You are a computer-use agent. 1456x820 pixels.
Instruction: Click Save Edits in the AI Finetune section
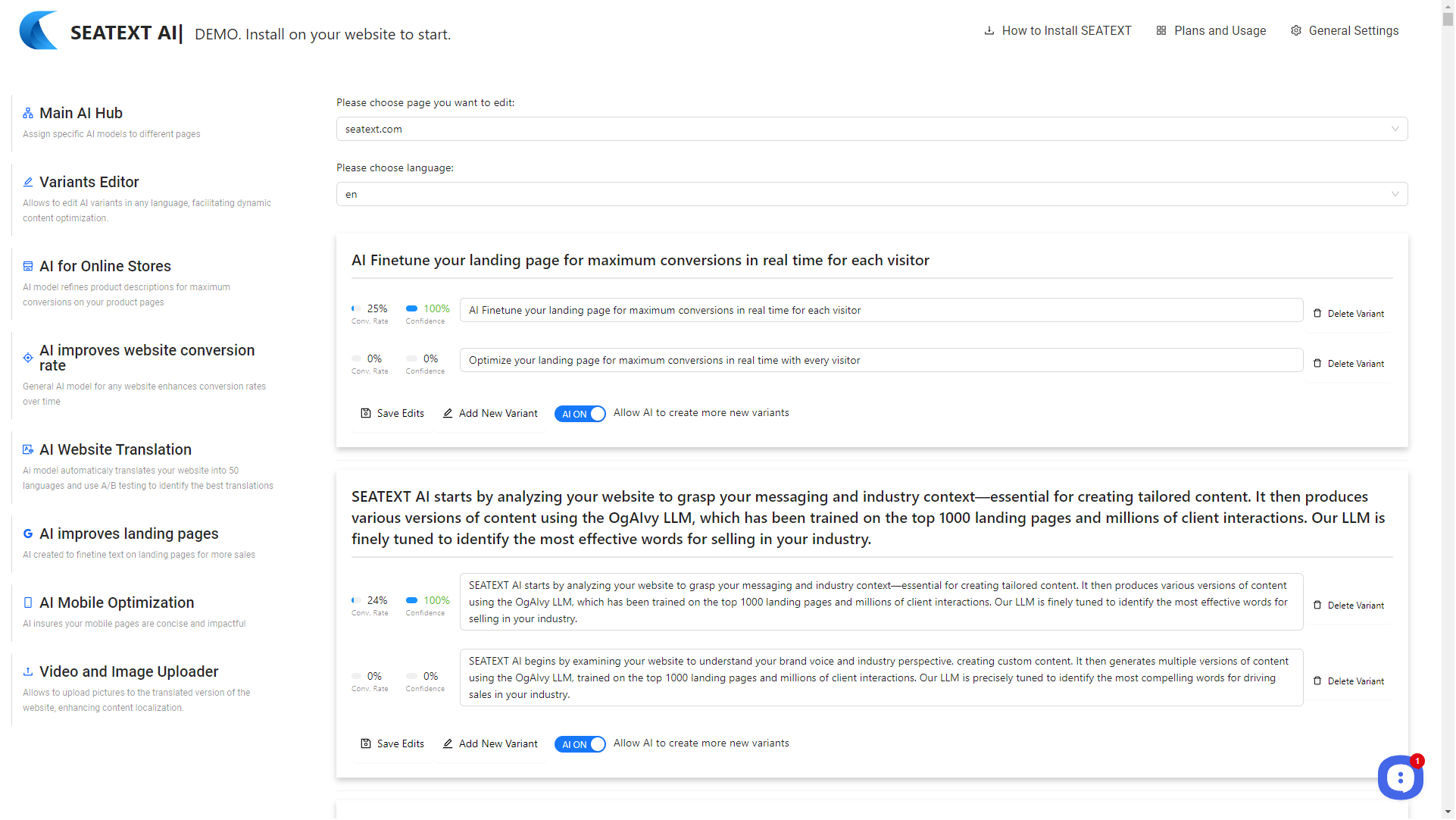point(392,414)
